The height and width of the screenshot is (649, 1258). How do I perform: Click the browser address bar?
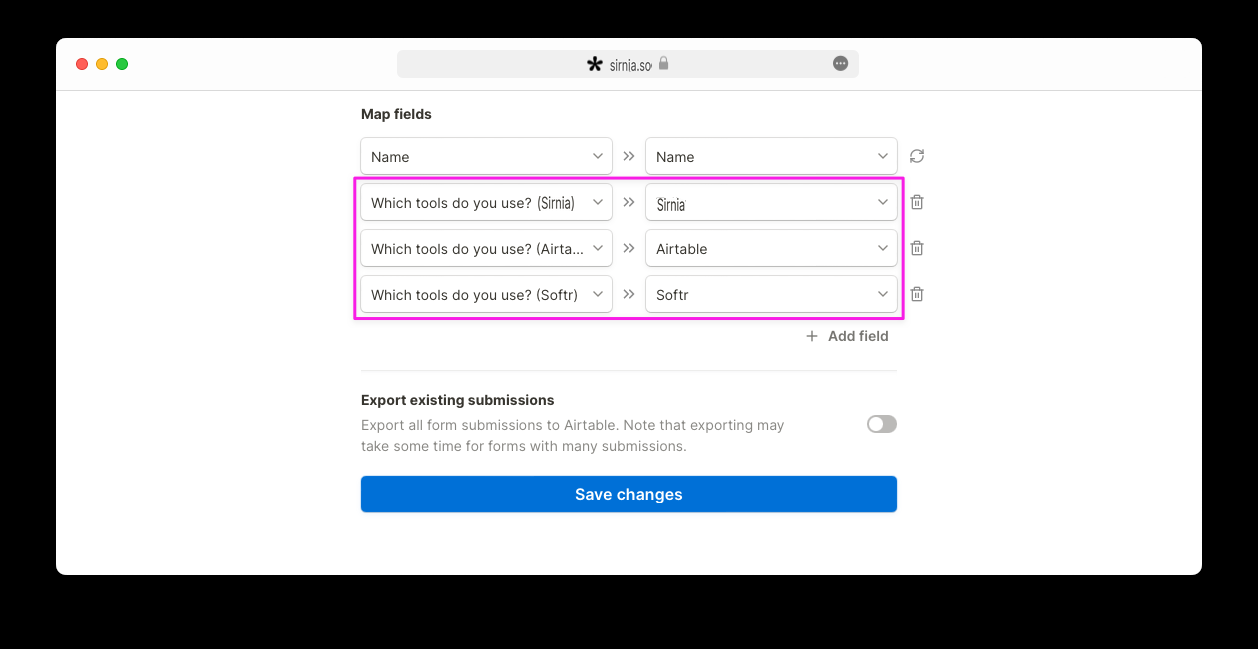pyautogui.click(x=628, y=64)
